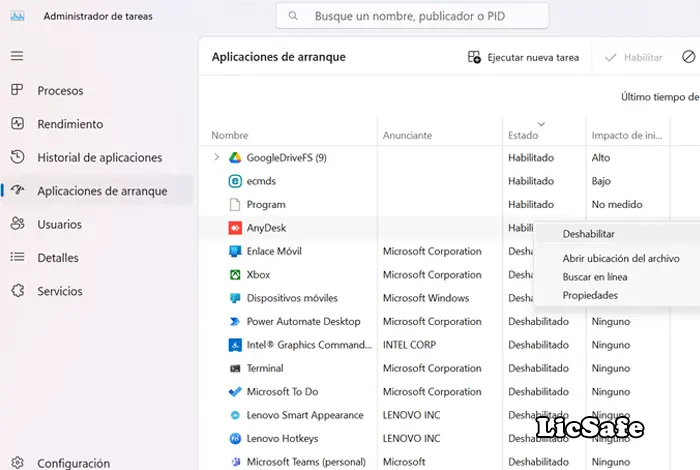Click the Xbox app icon

235,275
